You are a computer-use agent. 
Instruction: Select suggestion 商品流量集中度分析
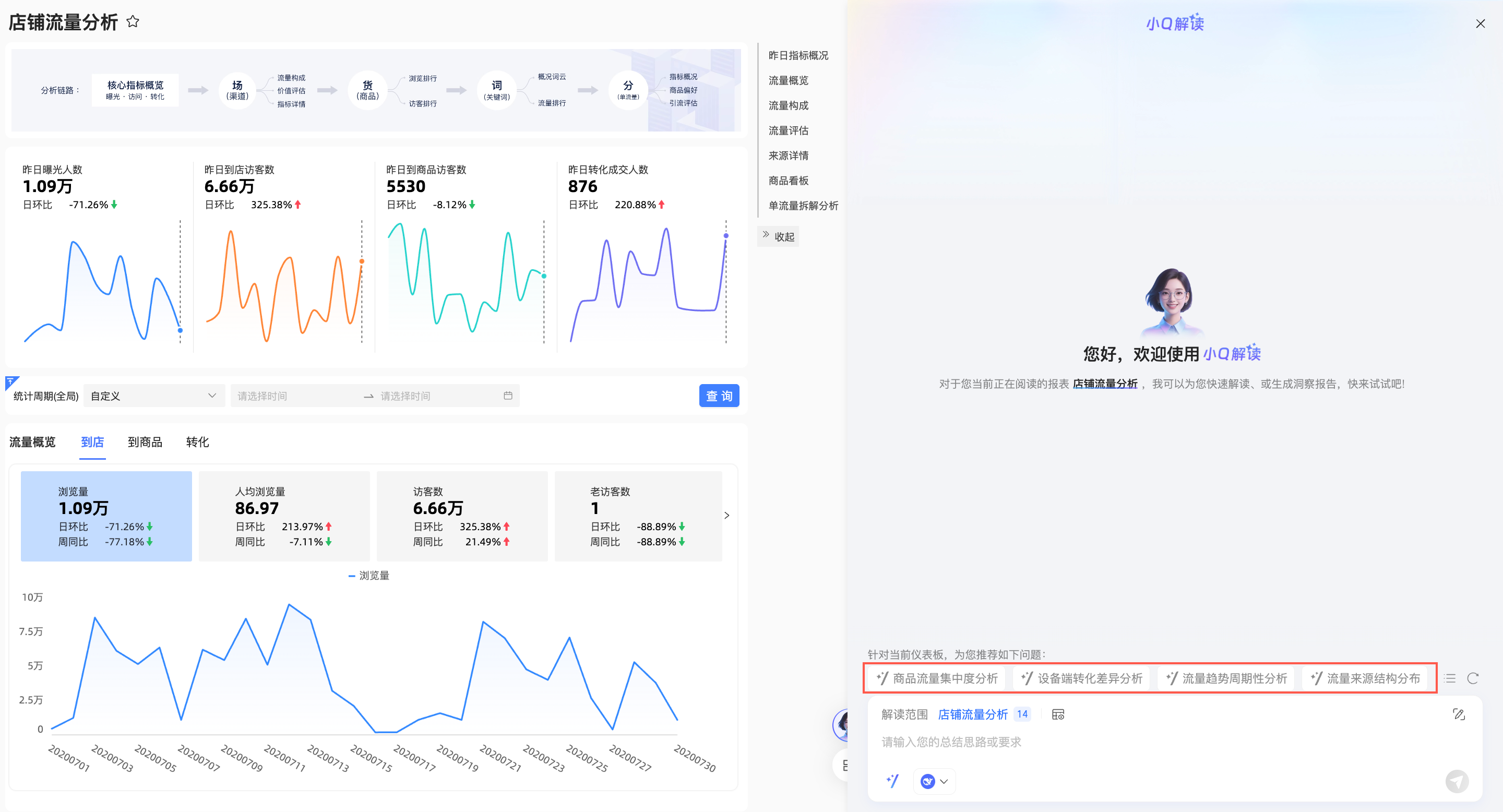tap(938, 678)
